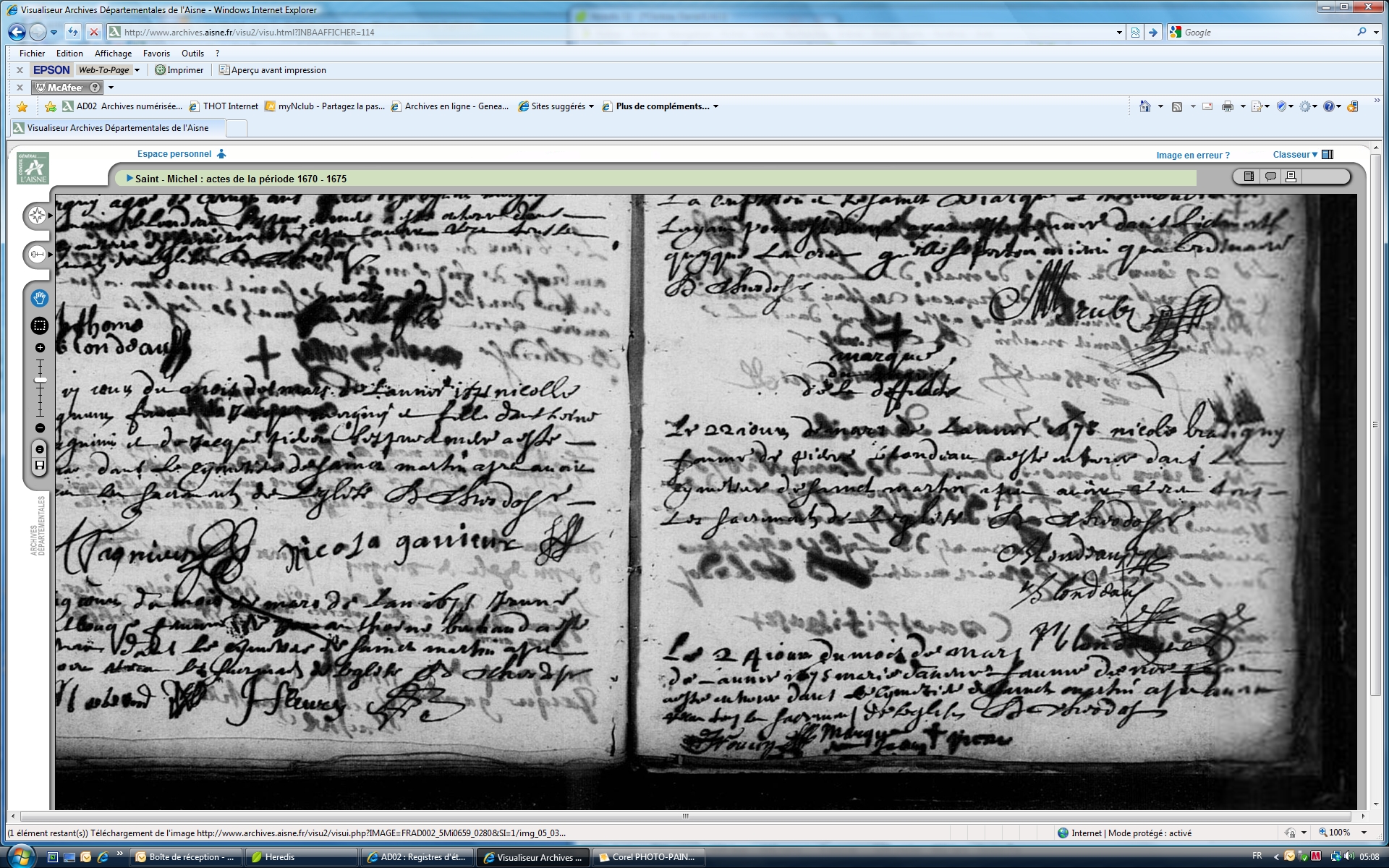The width and height of the screenshot is (1389, 868).
Task: Open the viewer print icon
Action: click(x=1291, y=176)
